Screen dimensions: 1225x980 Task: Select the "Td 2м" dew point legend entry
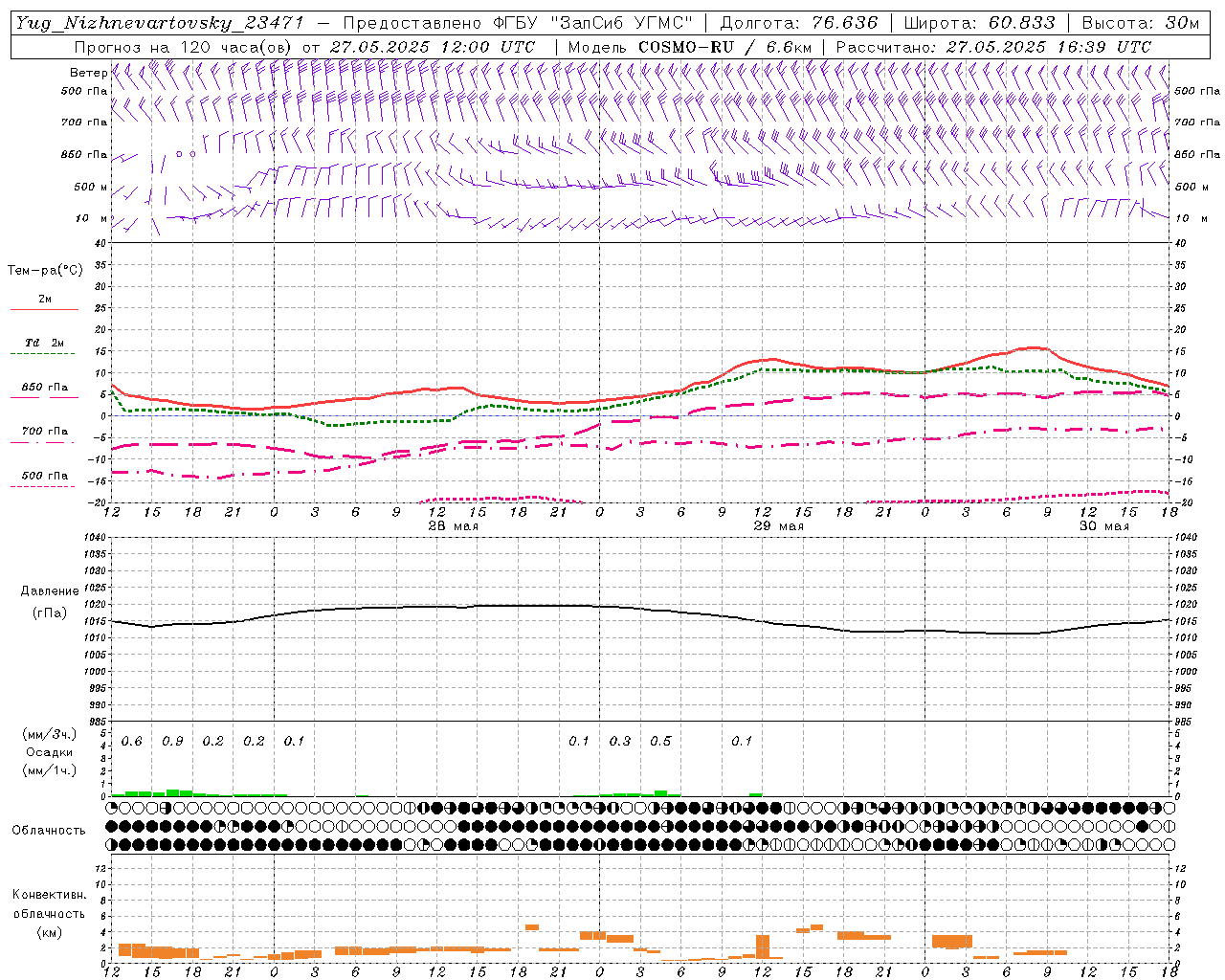[45, 343]
